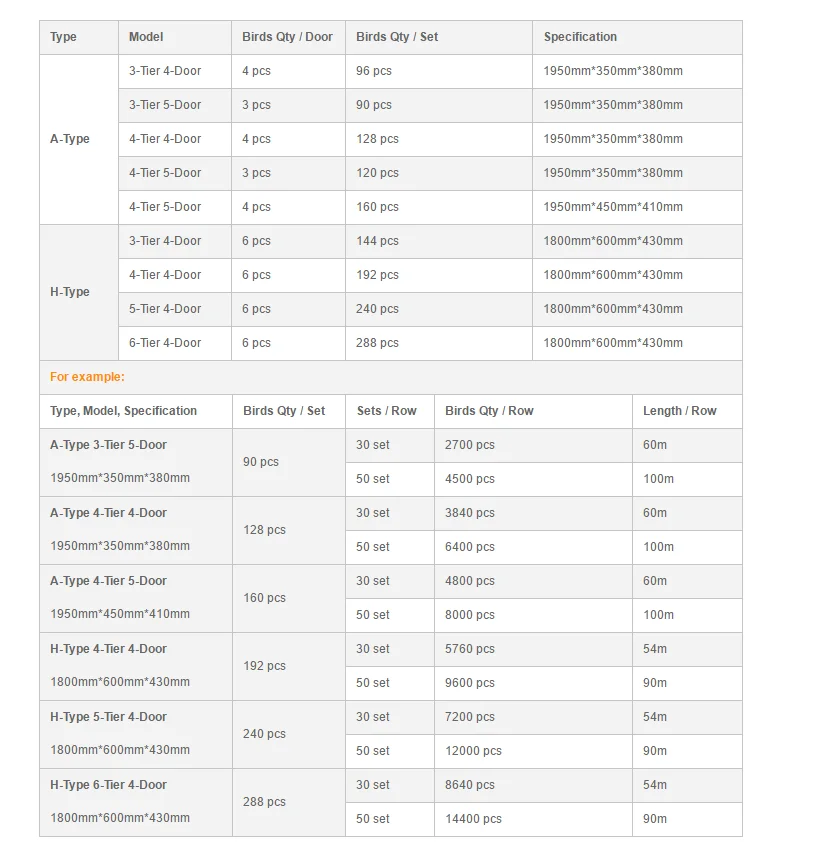Select the "3840 pcs" cell
The height and width of the screenshot is (842, 828).
pyautogui.click(x=469, y=513)
